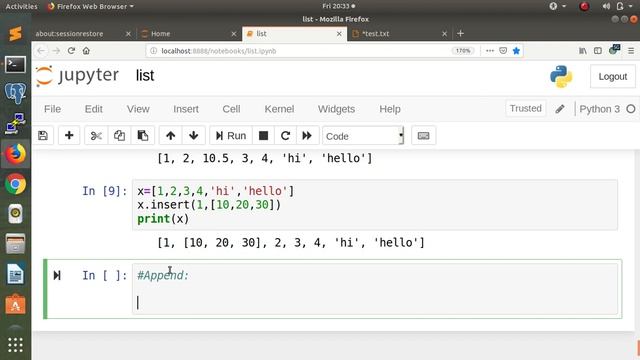Open Sublime Text from the dock
Image resolution: width=640 pixels, height=360 pixels.
pos(16,34)
